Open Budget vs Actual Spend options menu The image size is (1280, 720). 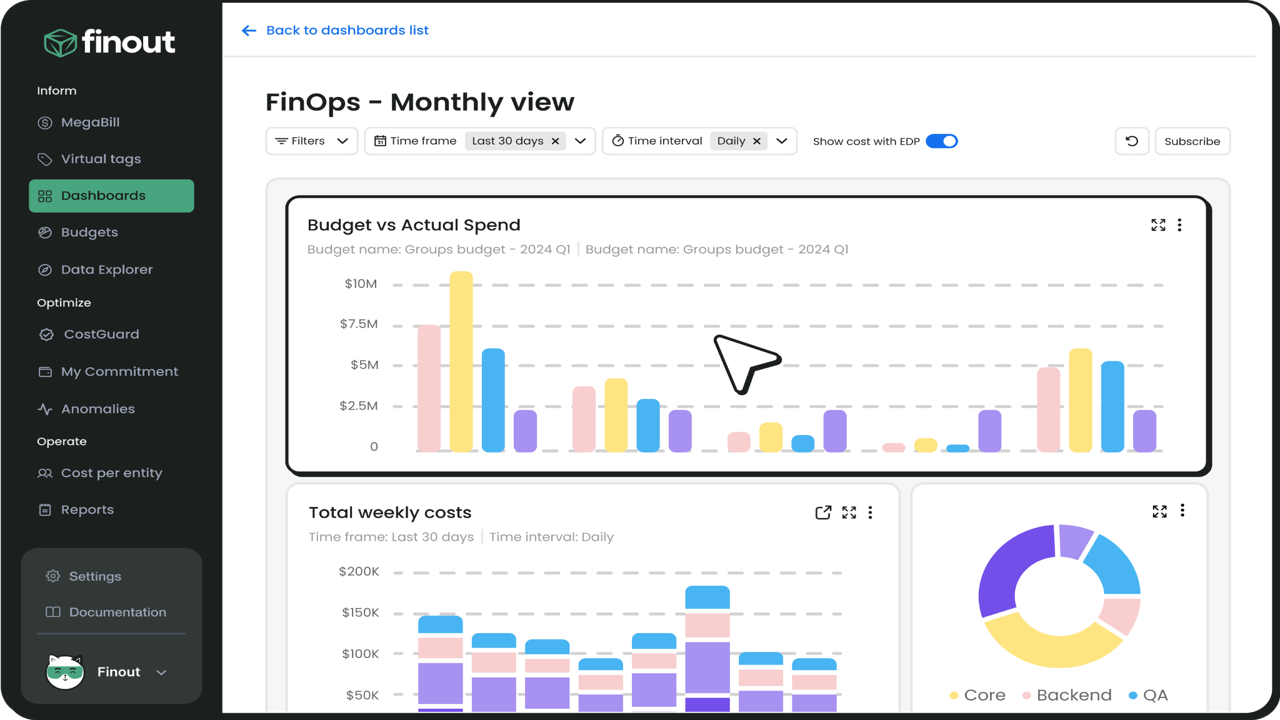[1180, 225]
